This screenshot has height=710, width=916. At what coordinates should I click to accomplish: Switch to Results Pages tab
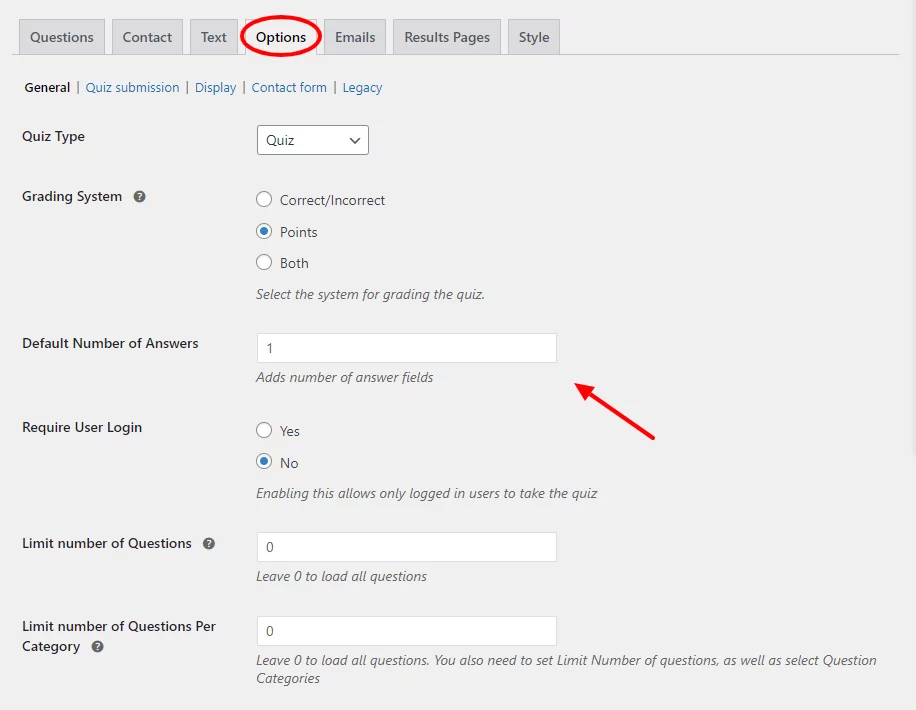pyautogui.click(x=447, y=37)
